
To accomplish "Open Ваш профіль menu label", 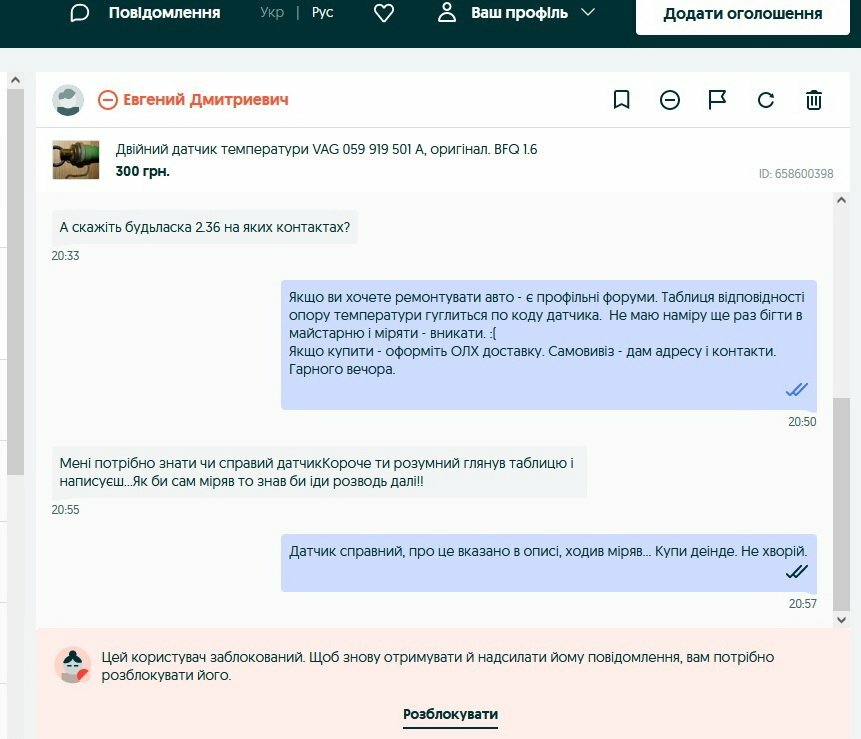I will pos(519,13).
